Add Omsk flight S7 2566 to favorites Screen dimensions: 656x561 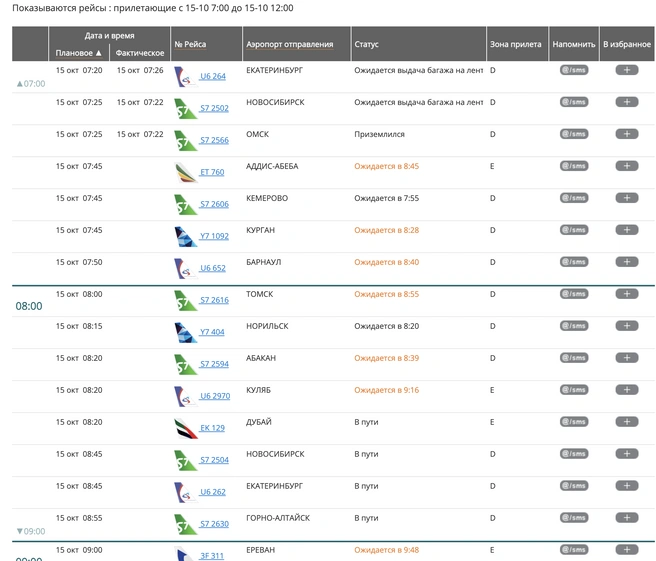click(x=627, y=134)
